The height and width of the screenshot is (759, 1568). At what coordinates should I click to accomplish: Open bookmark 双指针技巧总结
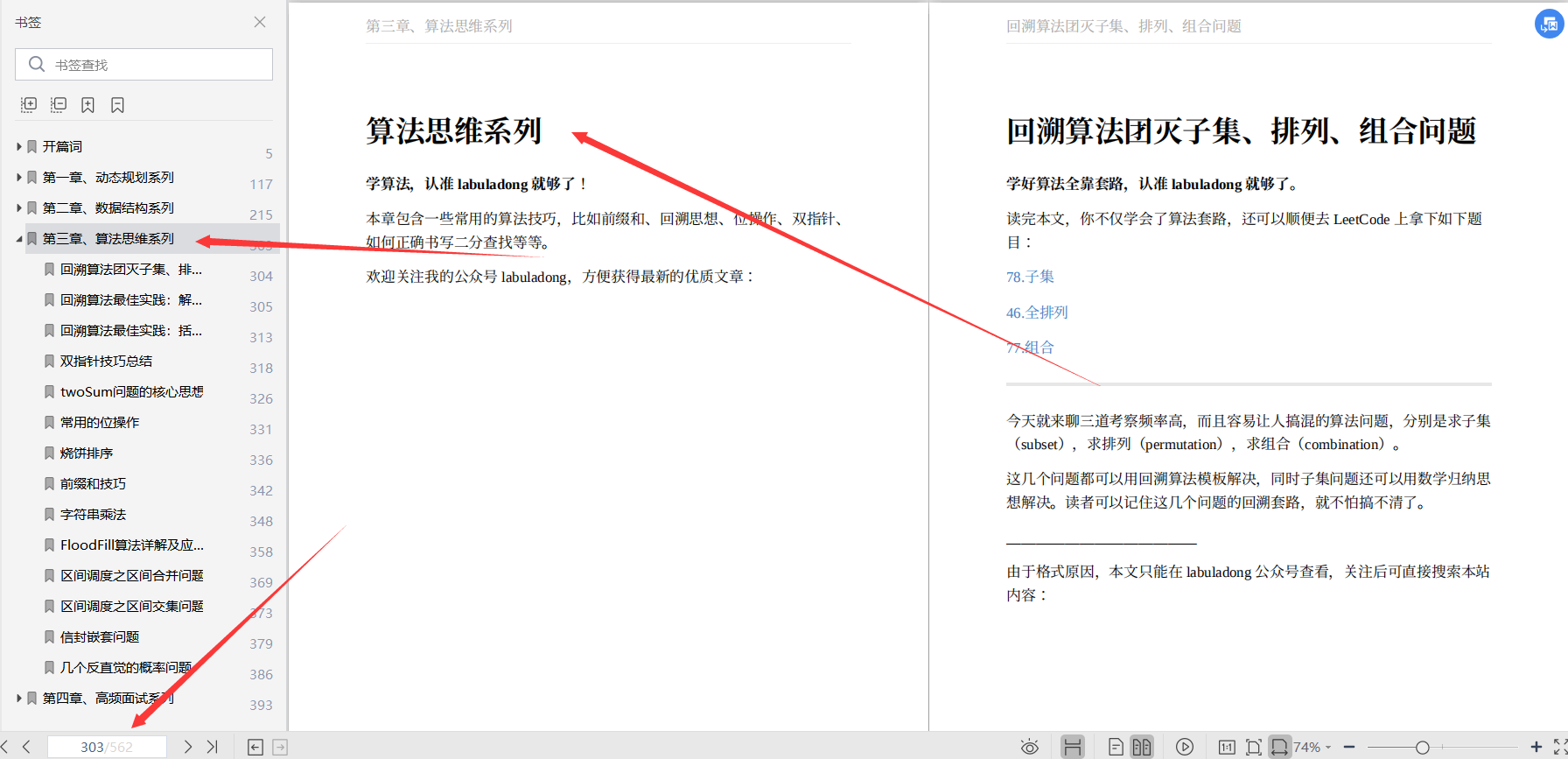[x=106, y=361]
